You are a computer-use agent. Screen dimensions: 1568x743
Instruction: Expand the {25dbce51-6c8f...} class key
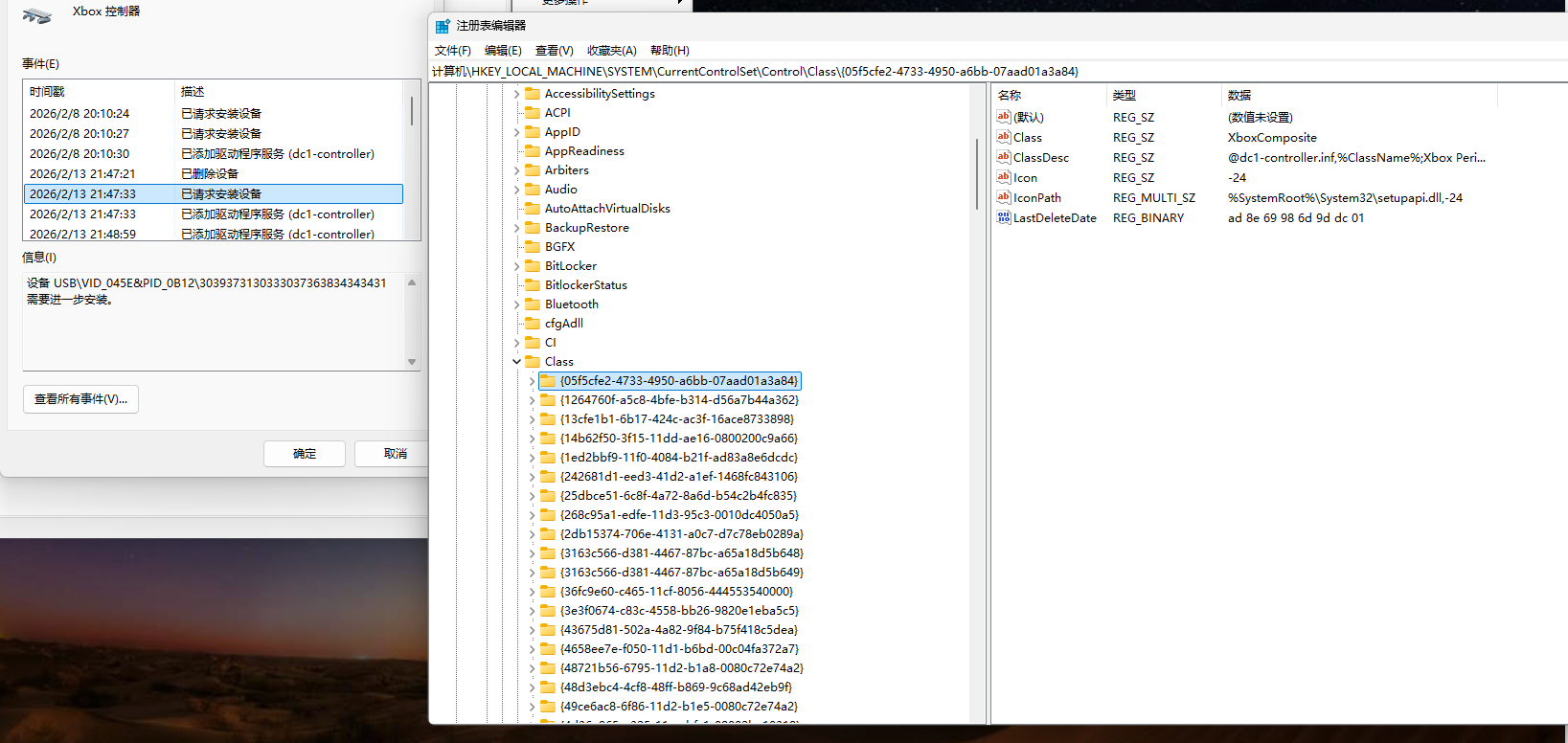click(533, 496)
